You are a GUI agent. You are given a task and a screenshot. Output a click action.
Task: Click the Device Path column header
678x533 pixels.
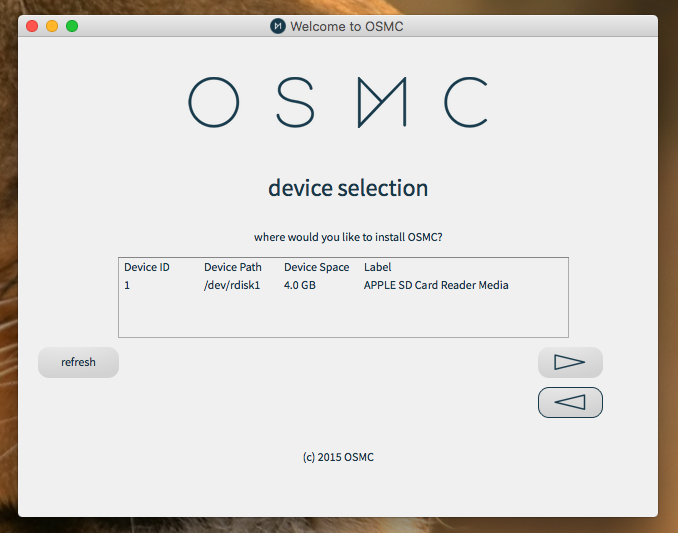pos(233,267)
